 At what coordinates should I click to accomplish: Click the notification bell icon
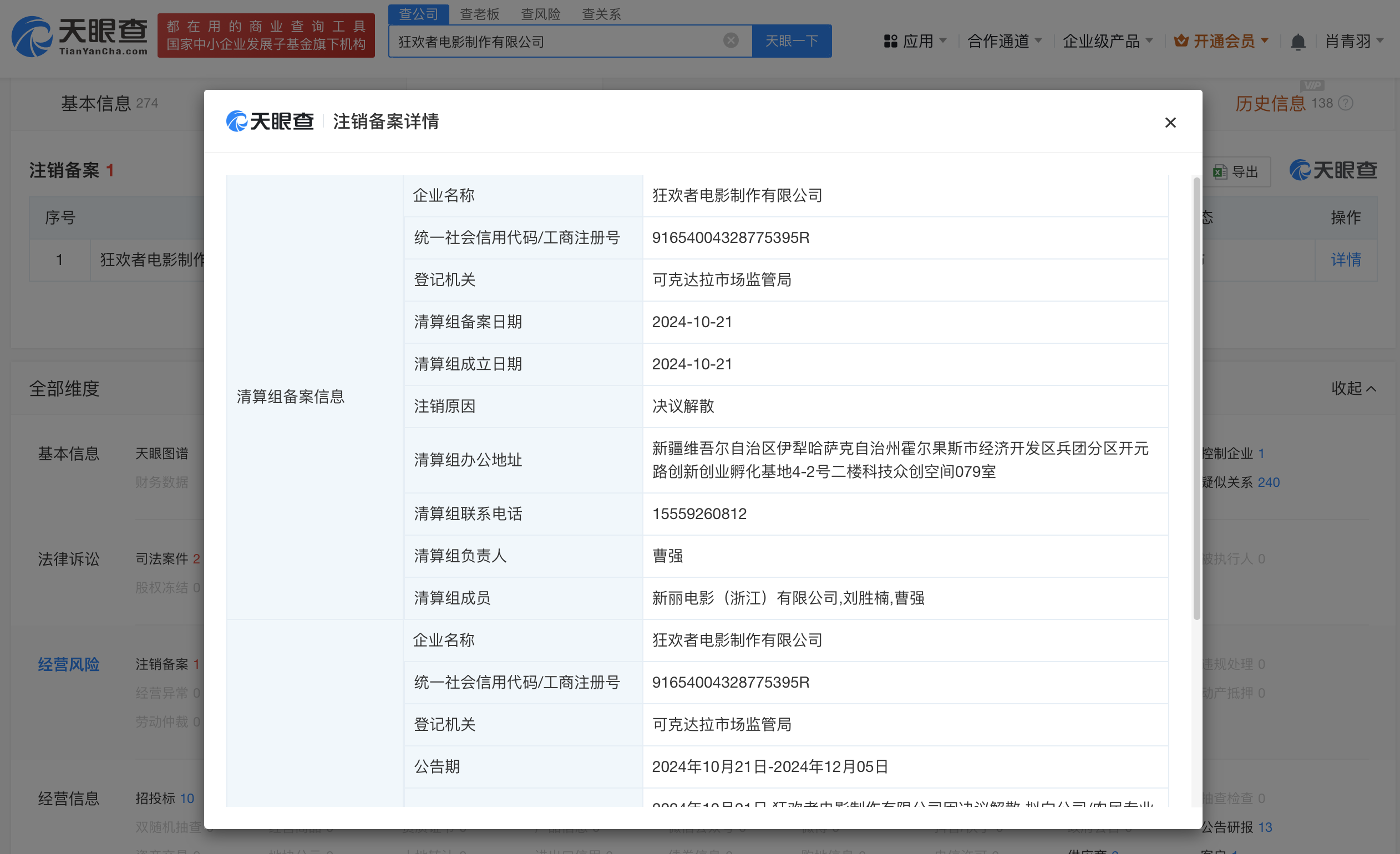(1297, 42)
